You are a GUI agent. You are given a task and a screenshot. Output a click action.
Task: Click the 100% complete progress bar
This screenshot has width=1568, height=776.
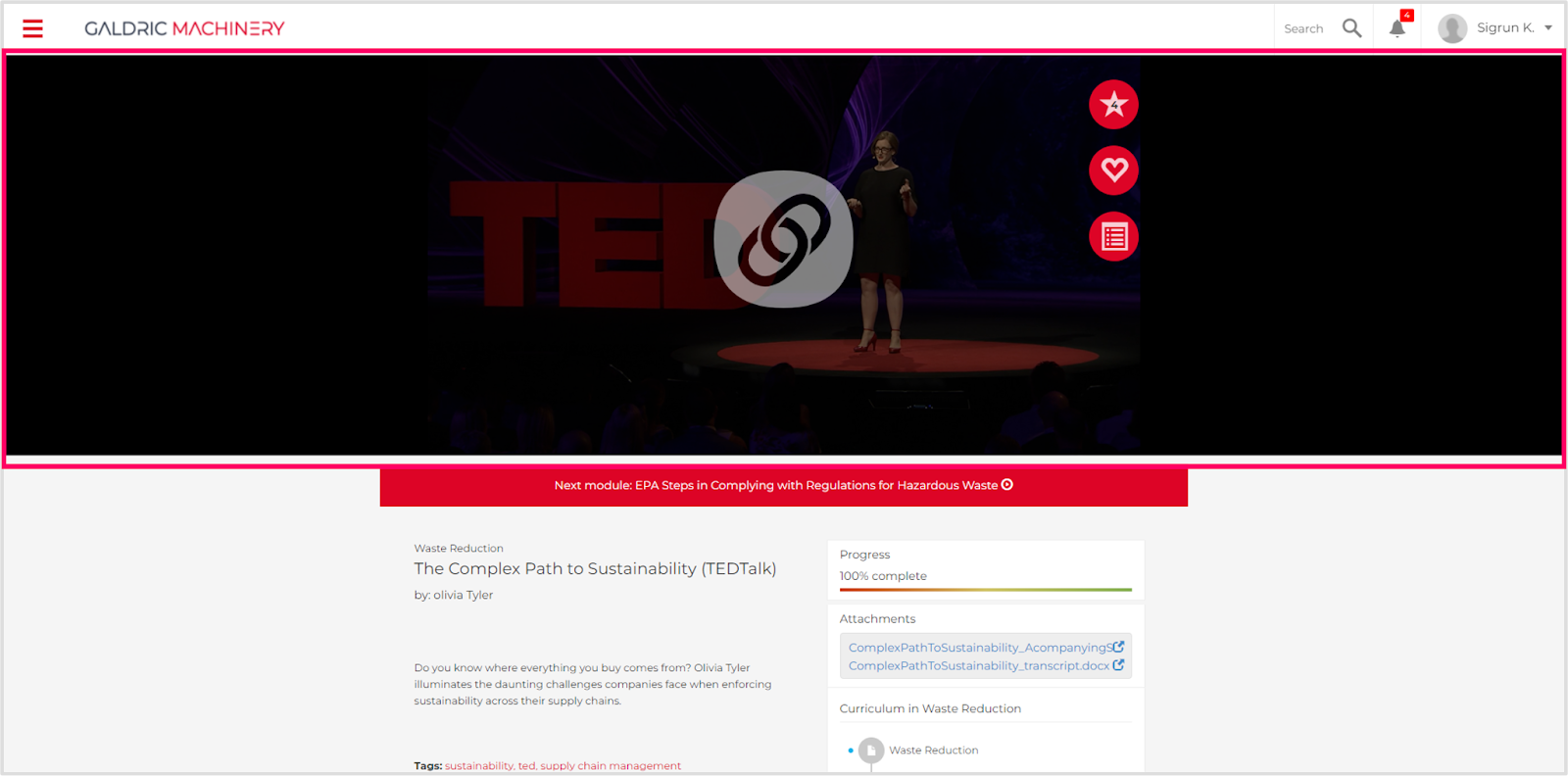(986, 590)
